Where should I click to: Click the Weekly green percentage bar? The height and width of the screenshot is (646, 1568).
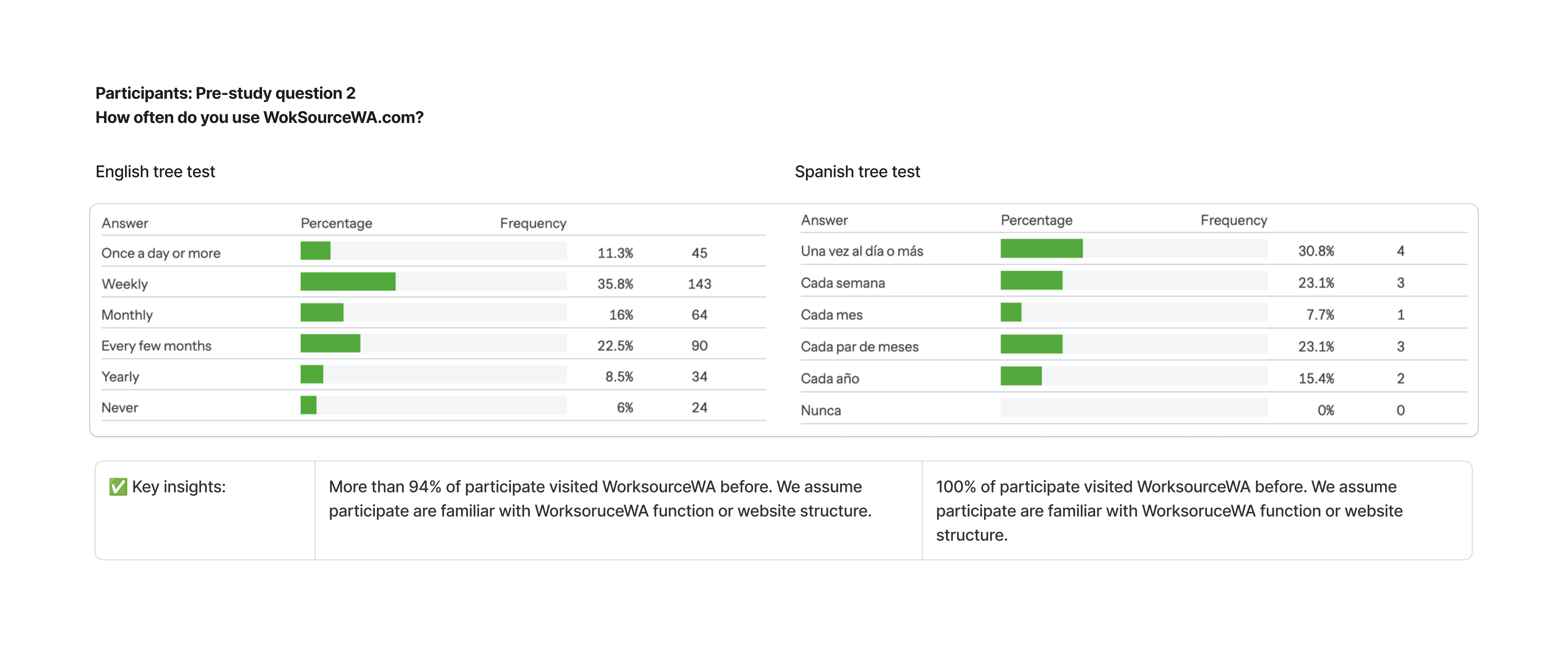coord(348,282)
